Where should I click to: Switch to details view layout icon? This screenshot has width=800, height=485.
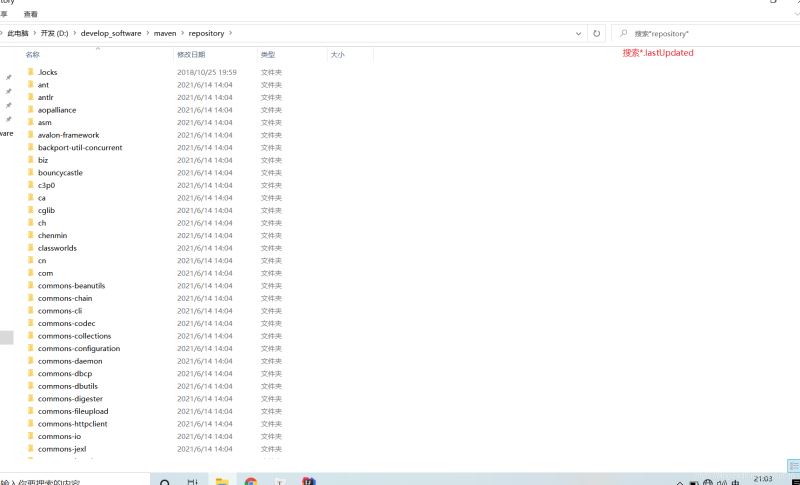(x=793, y=466)
